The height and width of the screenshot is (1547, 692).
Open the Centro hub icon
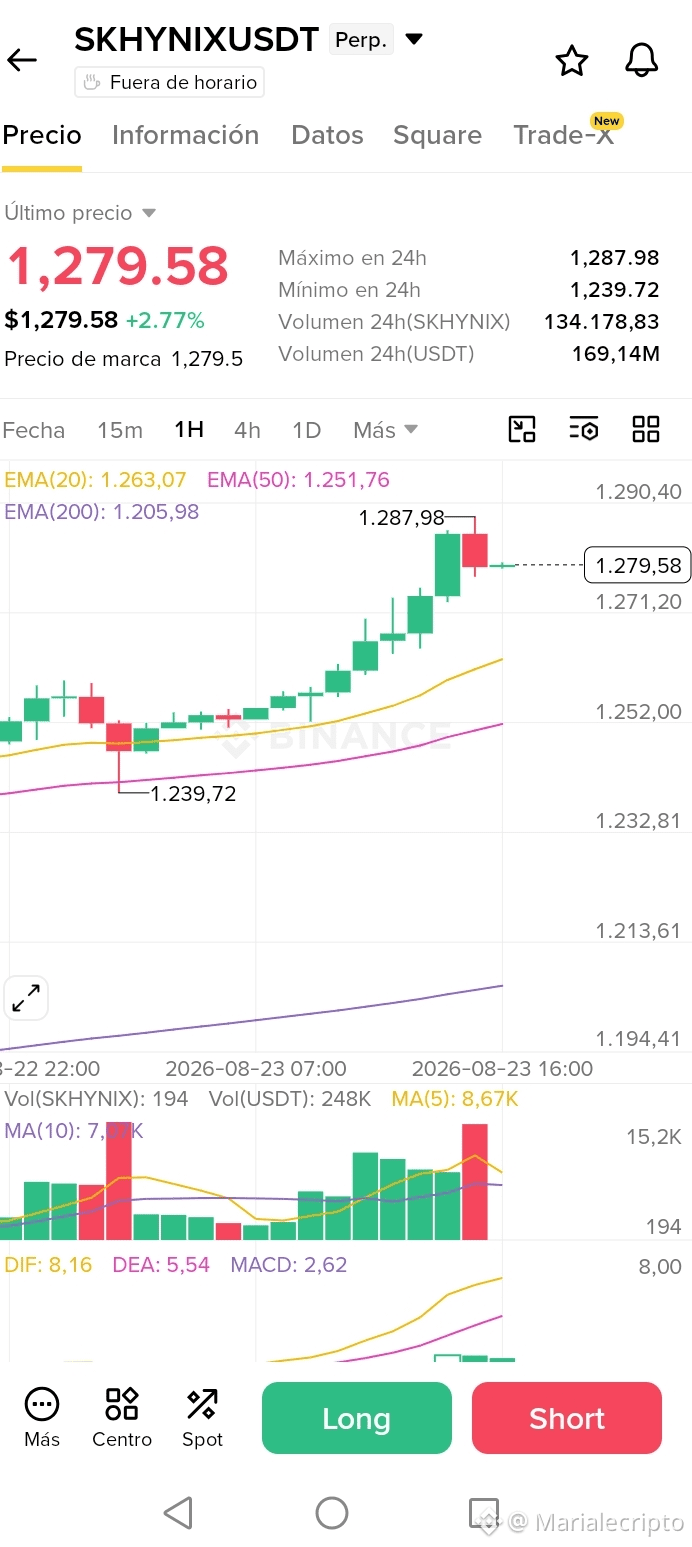tap(122, 1418)
